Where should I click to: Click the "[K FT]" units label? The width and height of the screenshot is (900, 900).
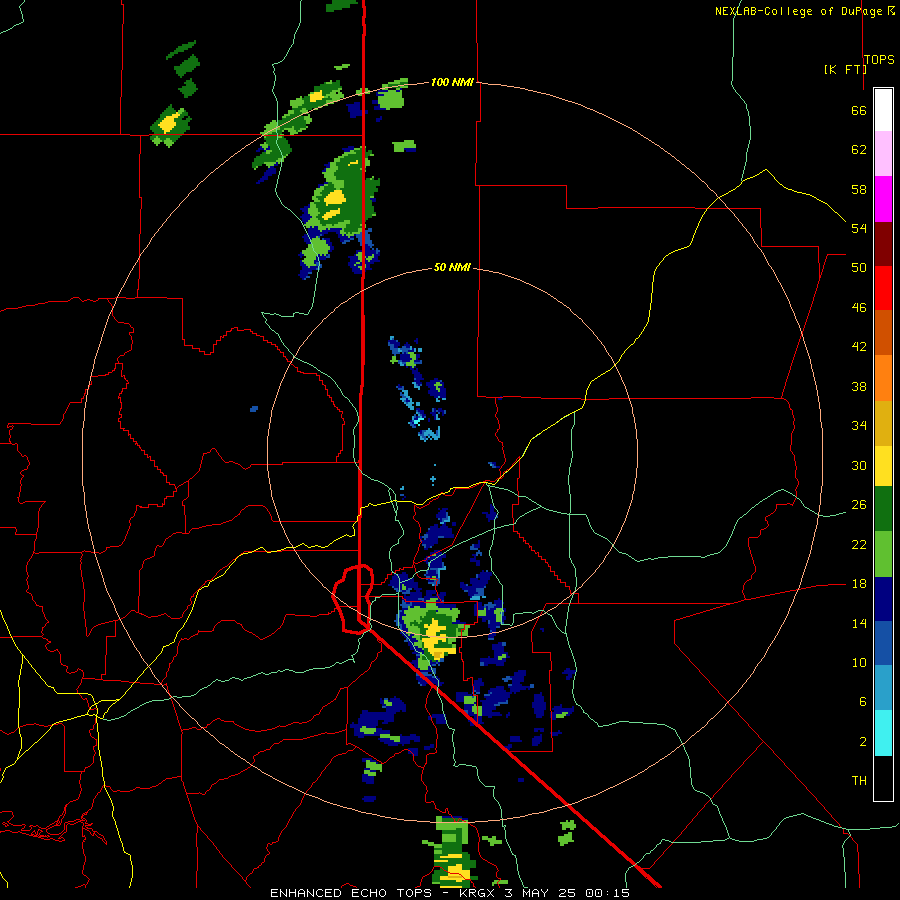[845, 69]
